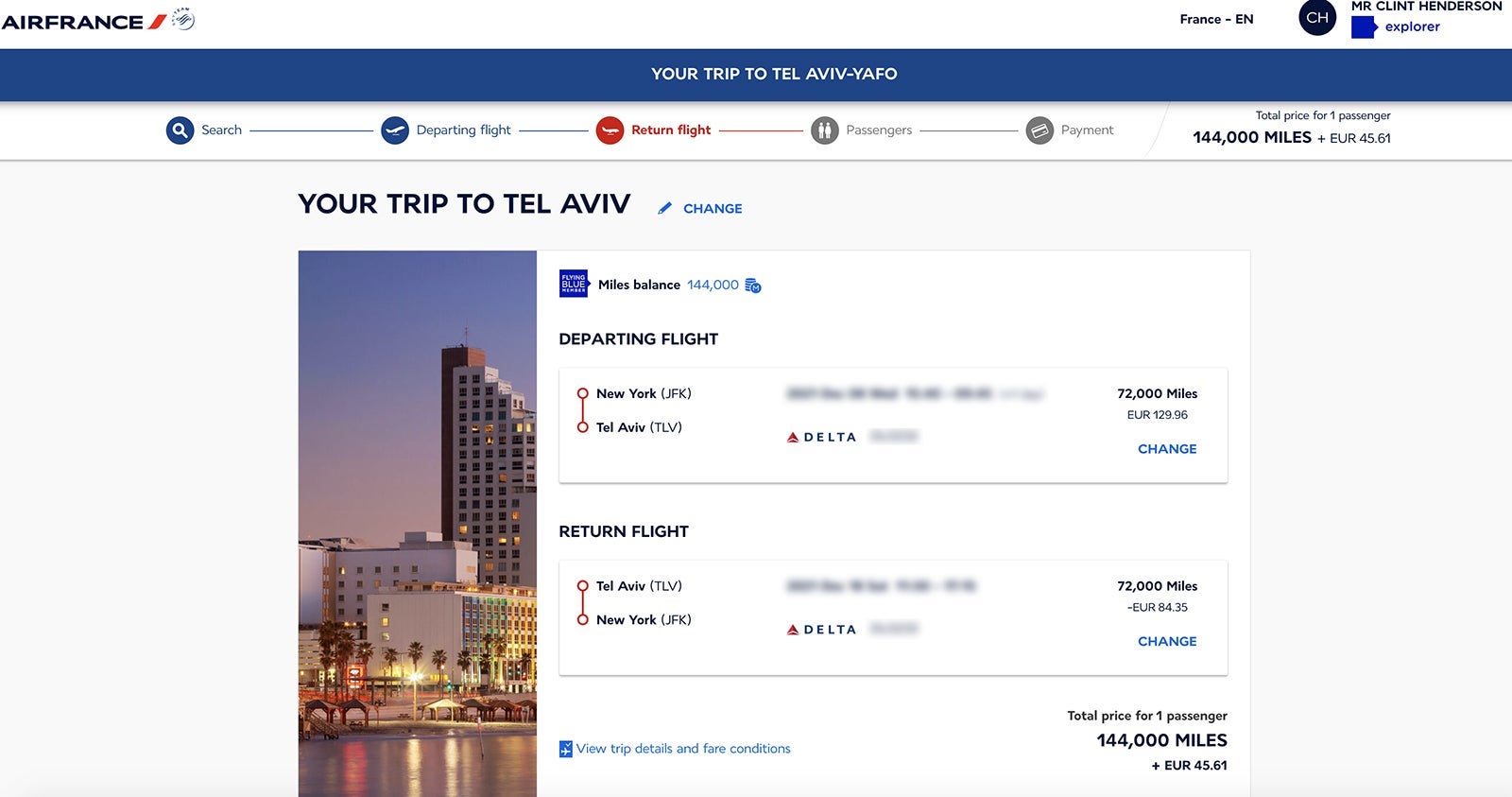View trip details and fare conditions
Viewport: 1512px width, 797px height.
683,749
